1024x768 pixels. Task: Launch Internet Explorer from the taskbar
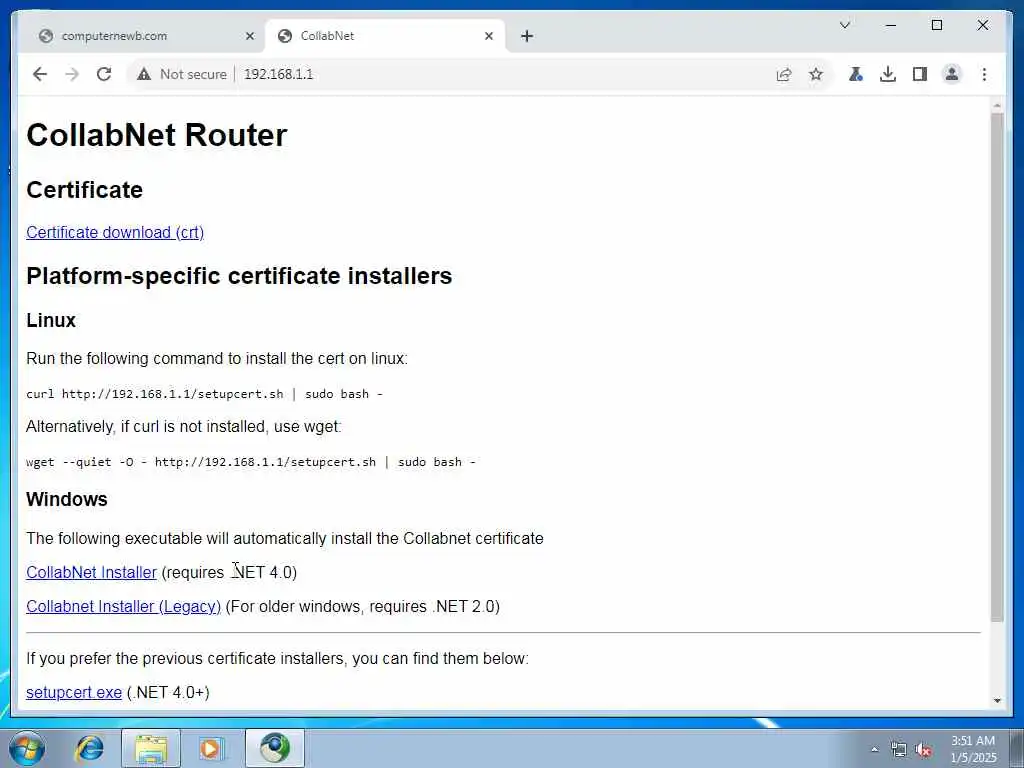(x=89, y=748)
